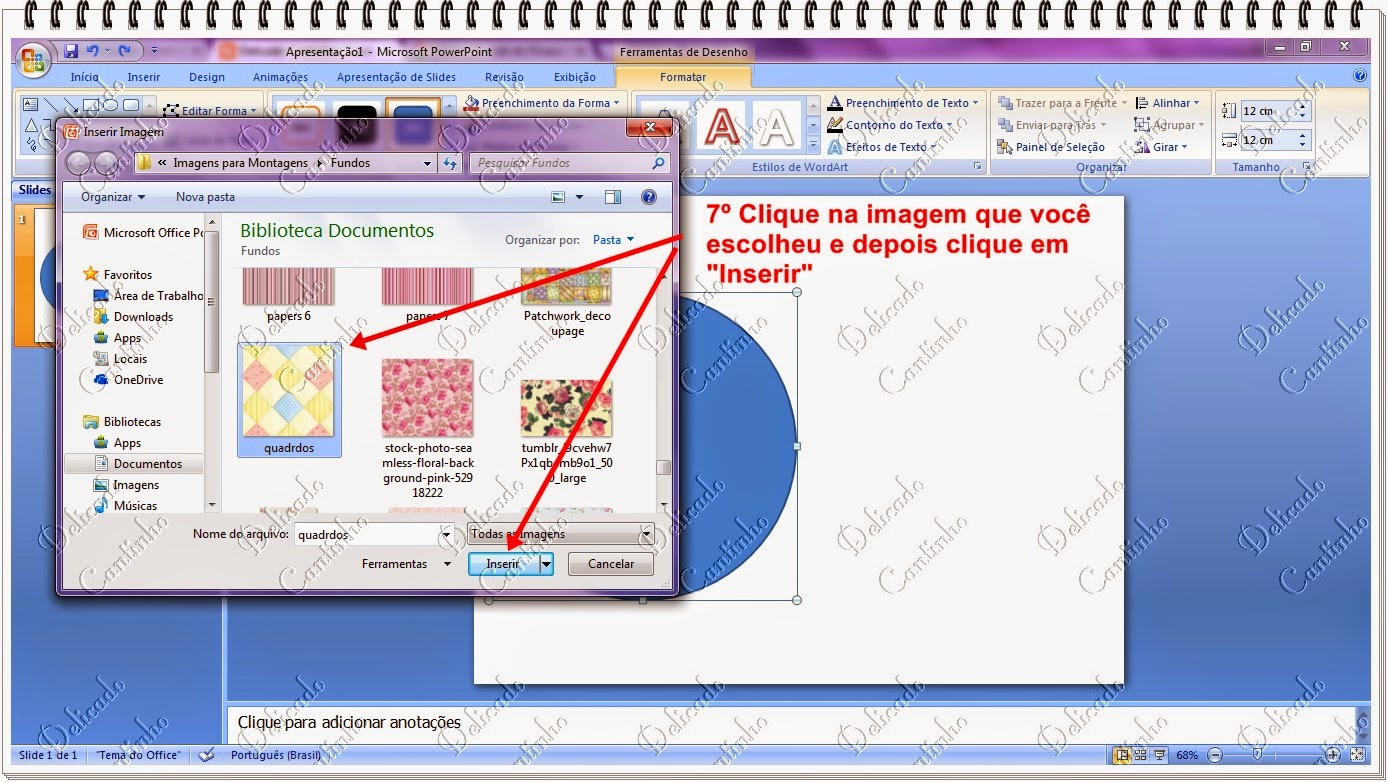Image resolution: width=1388 pixels, height=782 pixels.
Task: Click the dialog help icon
Action: point(648,197)
